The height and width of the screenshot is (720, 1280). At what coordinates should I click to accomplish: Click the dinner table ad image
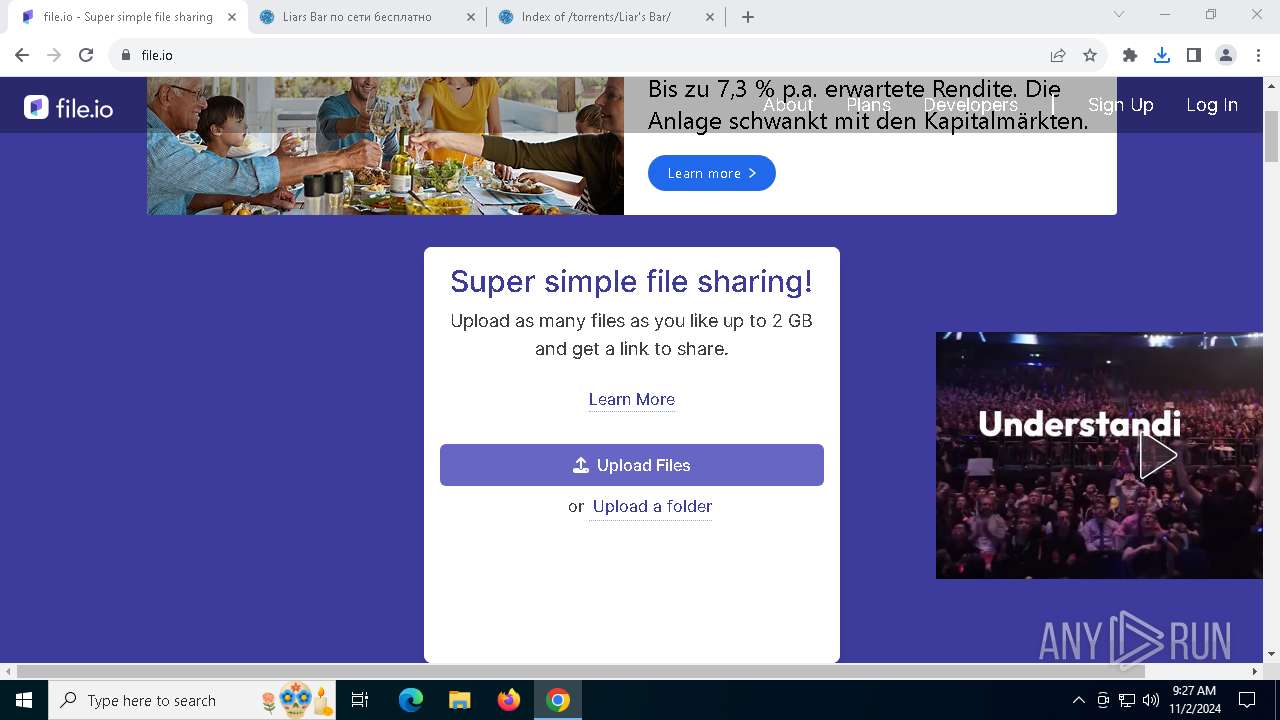tap(386, 146)
